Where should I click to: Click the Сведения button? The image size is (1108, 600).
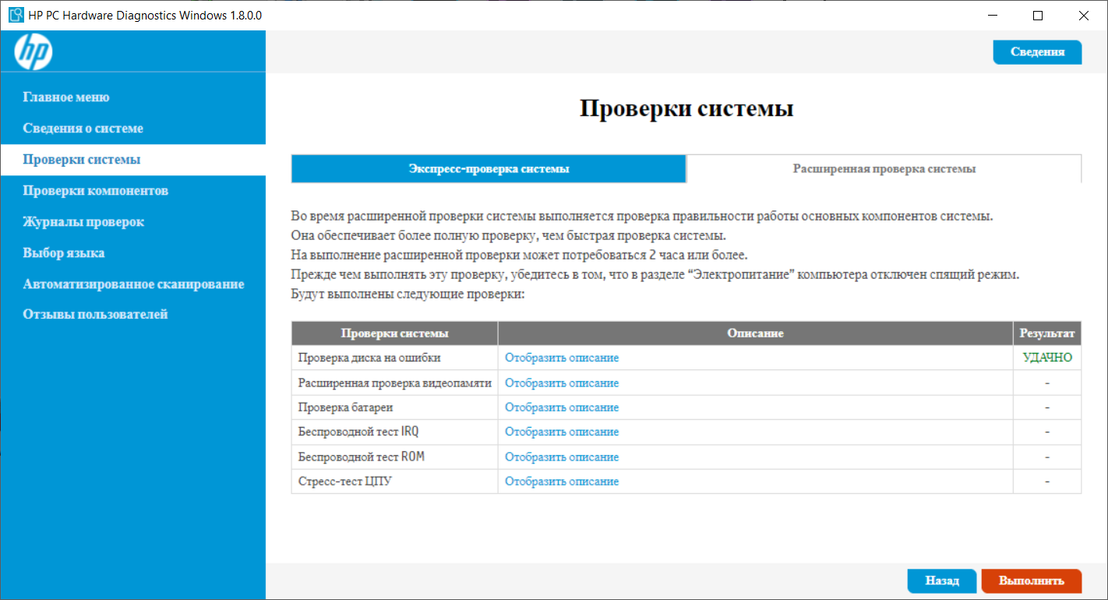click(1037, 52)
